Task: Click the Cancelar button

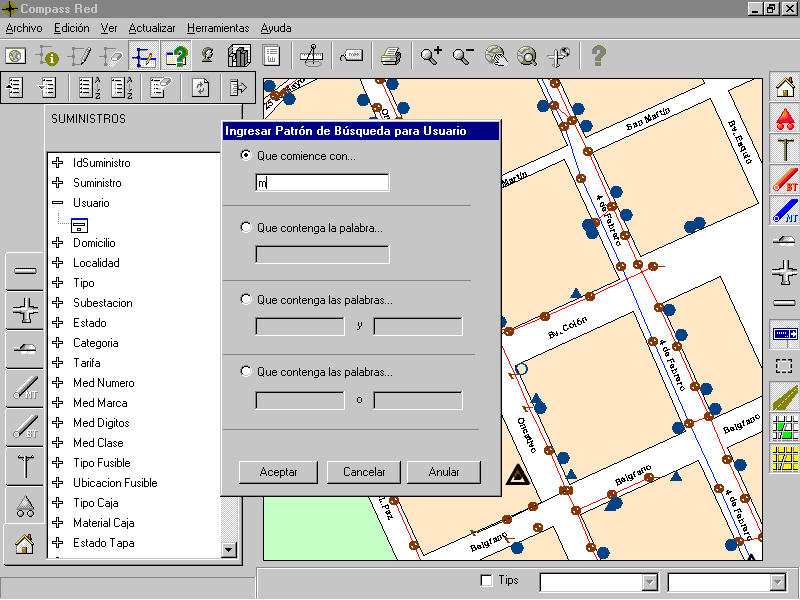Action: click(364, 472)
